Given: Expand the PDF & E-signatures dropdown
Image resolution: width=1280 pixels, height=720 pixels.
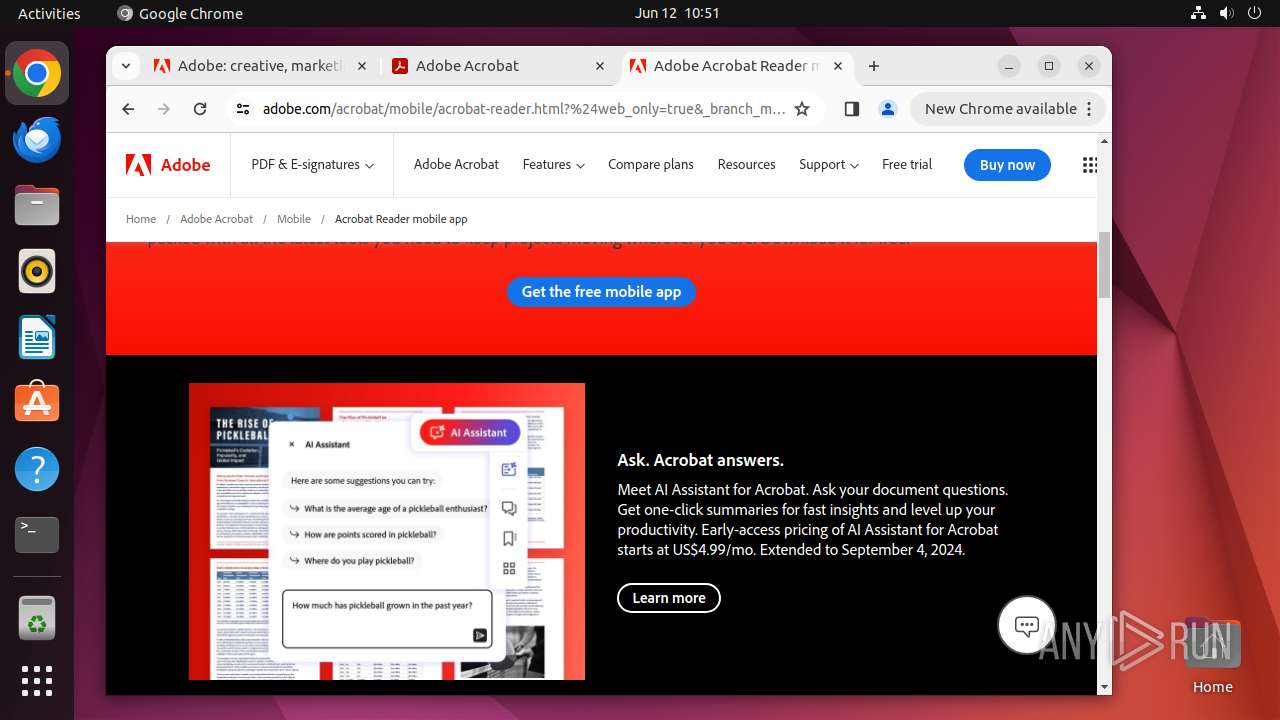Looking at the screenshot, I should pyautogui.click(x=312, y=165).
